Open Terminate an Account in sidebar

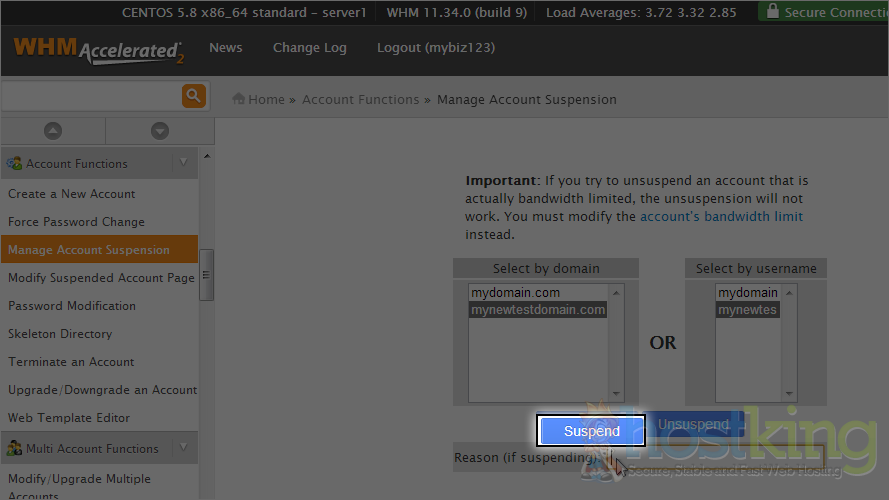pyautogui.click(x=71, y=362)
